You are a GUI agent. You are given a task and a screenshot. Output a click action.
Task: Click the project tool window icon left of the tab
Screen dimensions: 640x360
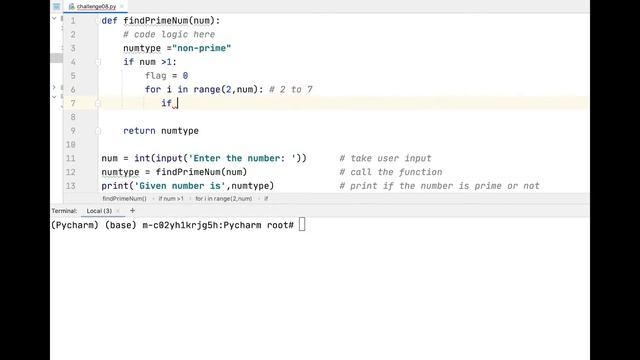click(56, 7)
